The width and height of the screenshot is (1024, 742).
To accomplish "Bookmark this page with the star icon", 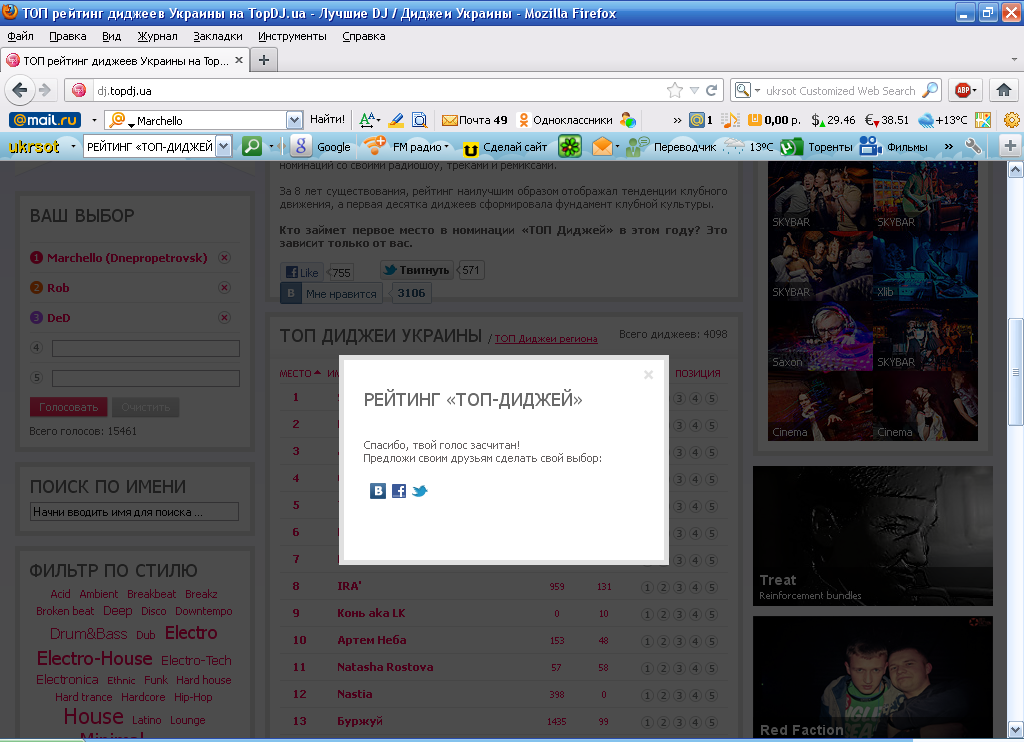I will click(675, 90).
